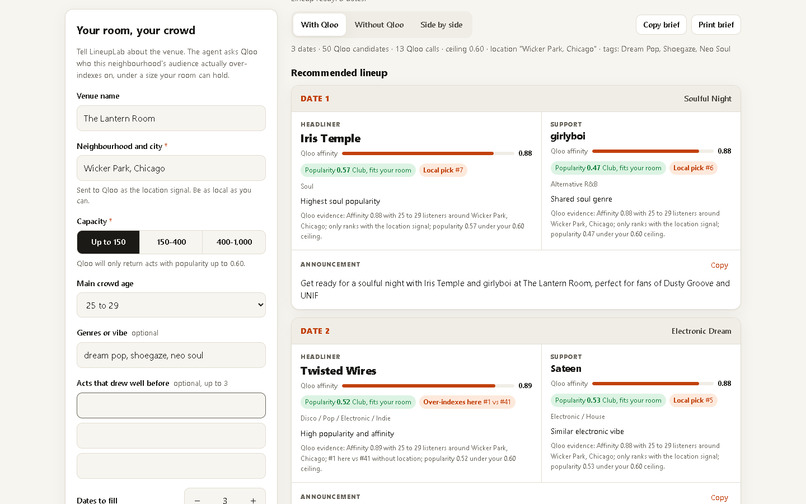This screenshot has height=504, width=806.
Task: Click the Popularity 0.53 badge
Action: [608, 401]
